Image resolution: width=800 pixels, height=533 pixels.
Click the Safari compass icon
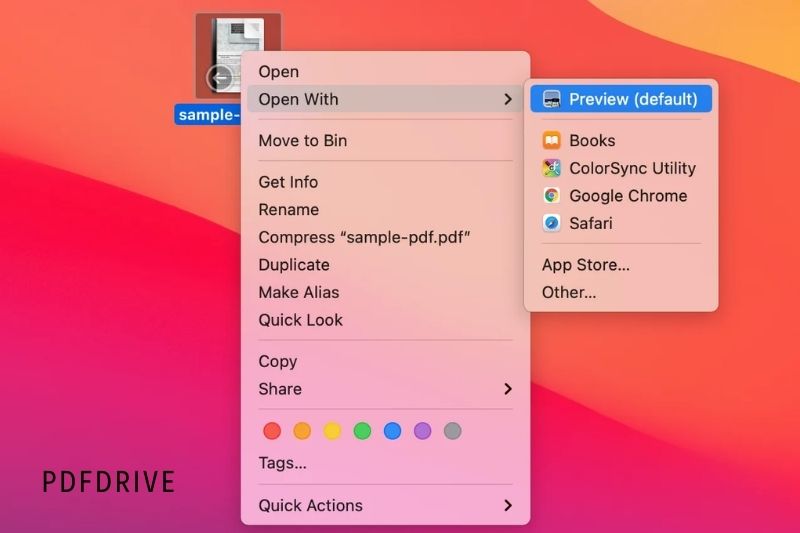point(552,223)
